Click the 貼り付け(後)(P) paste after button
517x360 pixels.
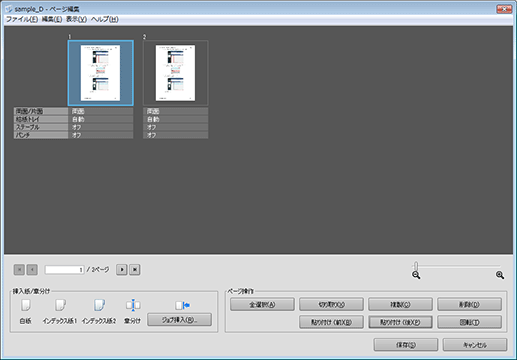click(x=400, y=322)
